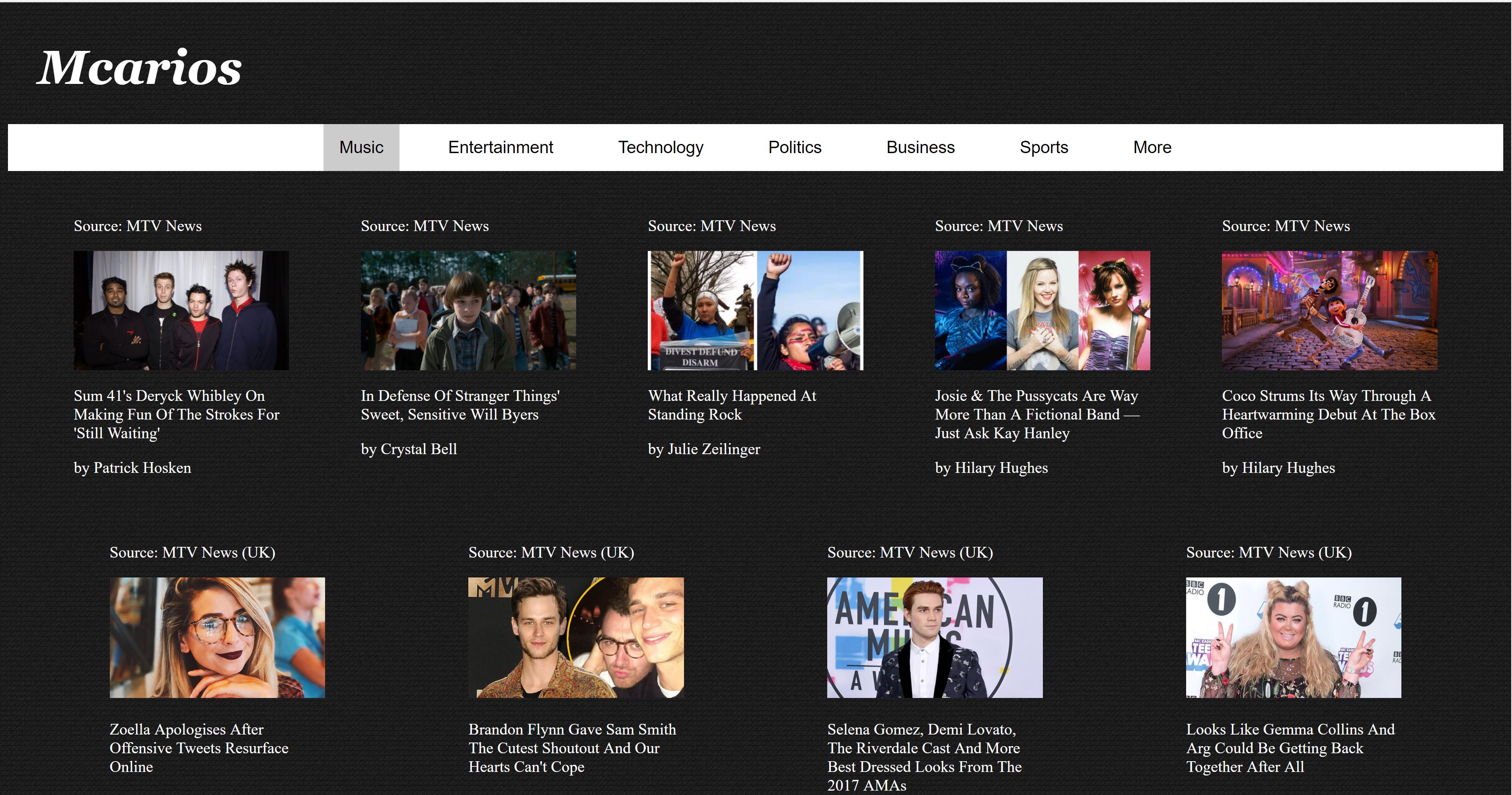Click 'Source: MTV News' above Sum 41 article

[138, 226]
